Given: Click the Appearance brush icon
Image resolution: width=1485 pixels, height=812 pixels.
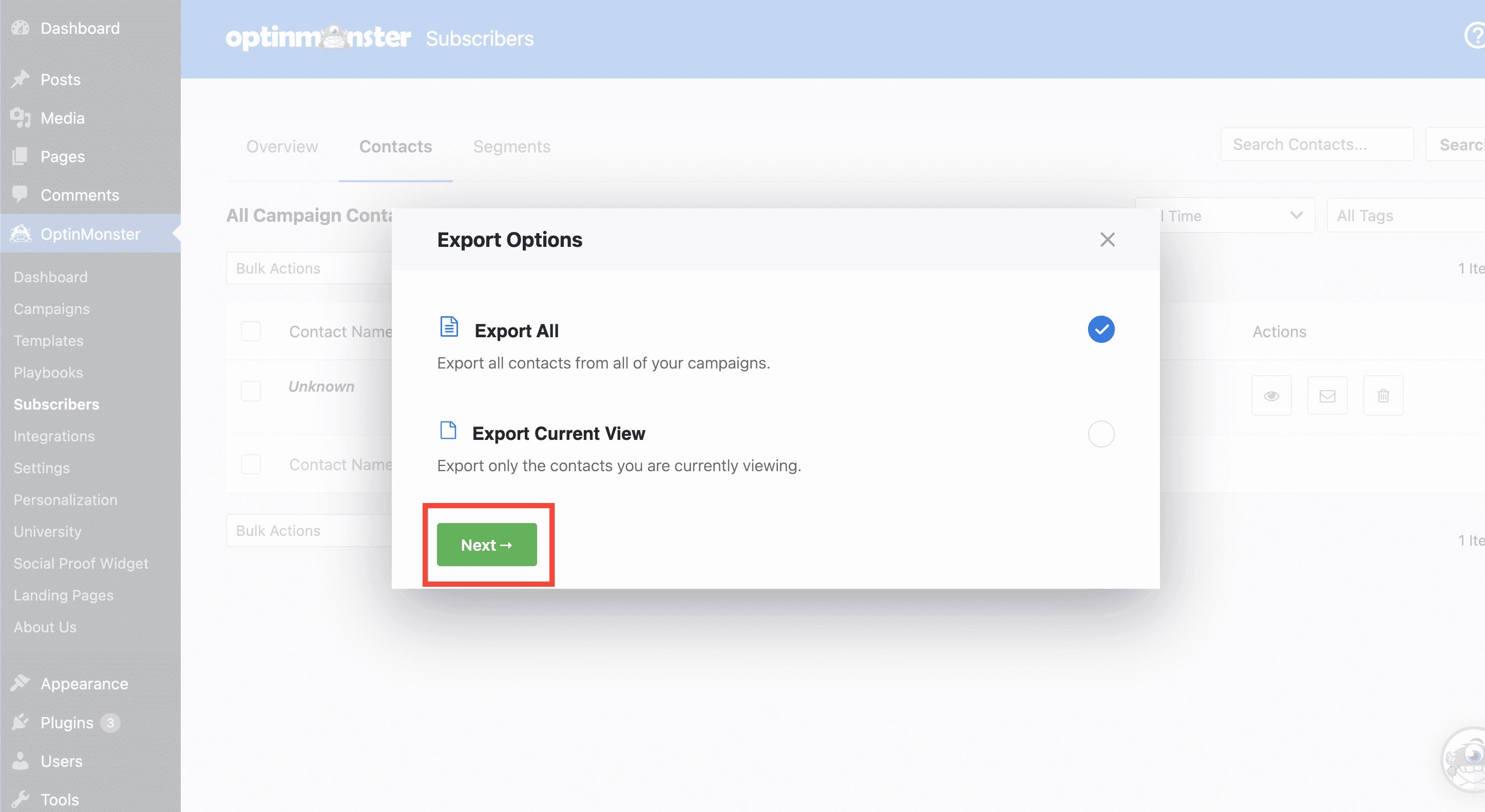Looking at the screenshot, I should [20, 684].
